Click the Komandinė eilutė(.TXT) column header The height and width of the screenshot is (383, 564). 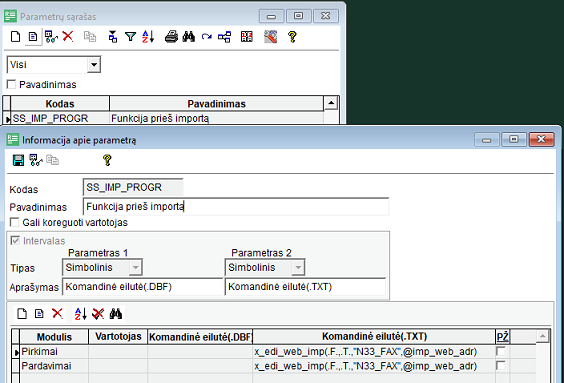click(374, 337)
